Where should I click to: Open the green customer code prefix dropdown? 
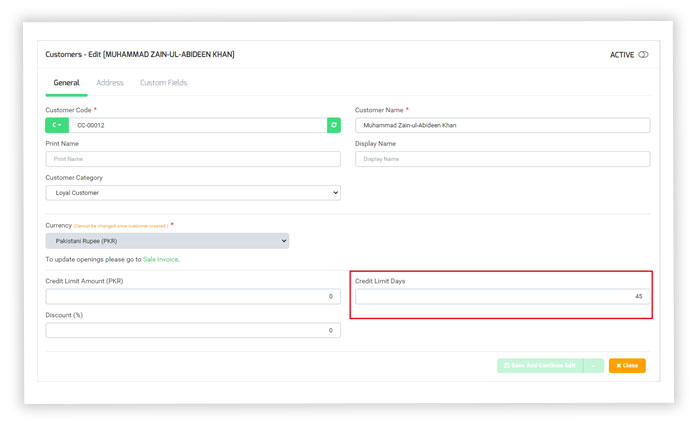click(57, 125)
